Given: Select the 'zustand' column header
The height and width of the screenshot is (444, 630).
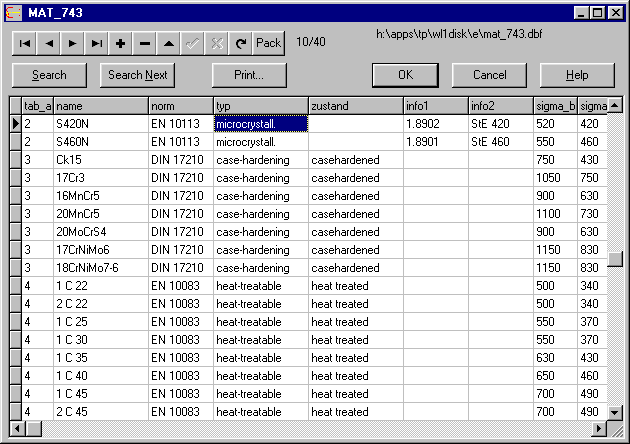Looking at the screenshot, I should click(x=355, y=106).
